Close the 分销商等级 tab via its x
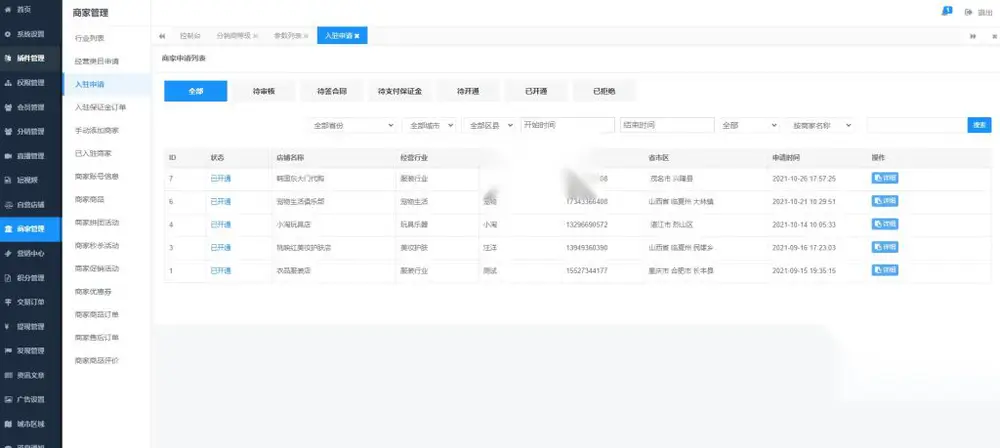1000x448 pixels. [x=256, y=36]
